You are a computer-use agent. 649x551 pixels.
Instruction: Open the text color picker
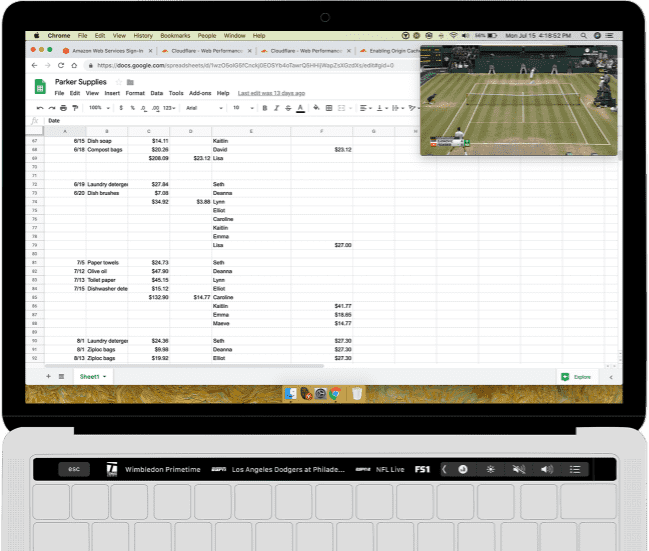(x=300, y=108)
